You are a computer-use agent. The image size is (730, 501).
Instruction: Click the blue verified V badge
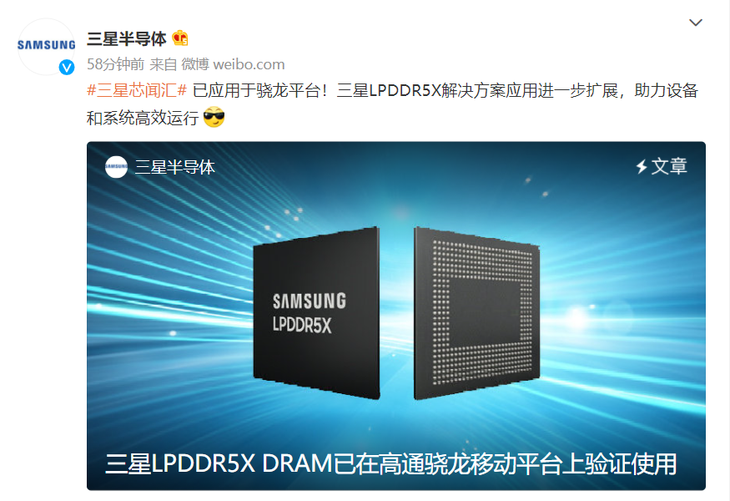coord(67,67)
